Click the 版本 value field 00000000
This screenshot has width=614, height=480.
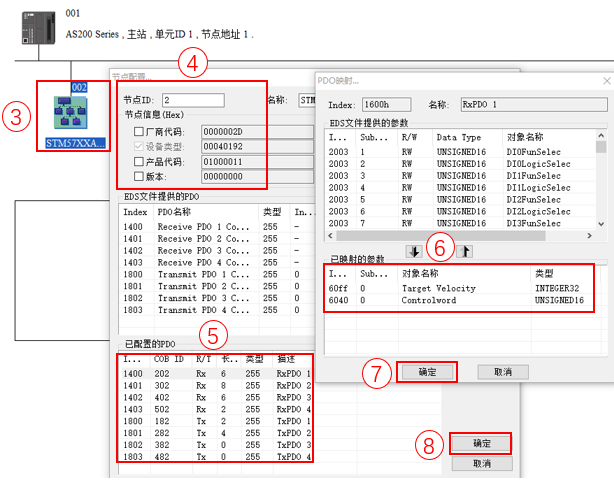[x=257, y=177]
